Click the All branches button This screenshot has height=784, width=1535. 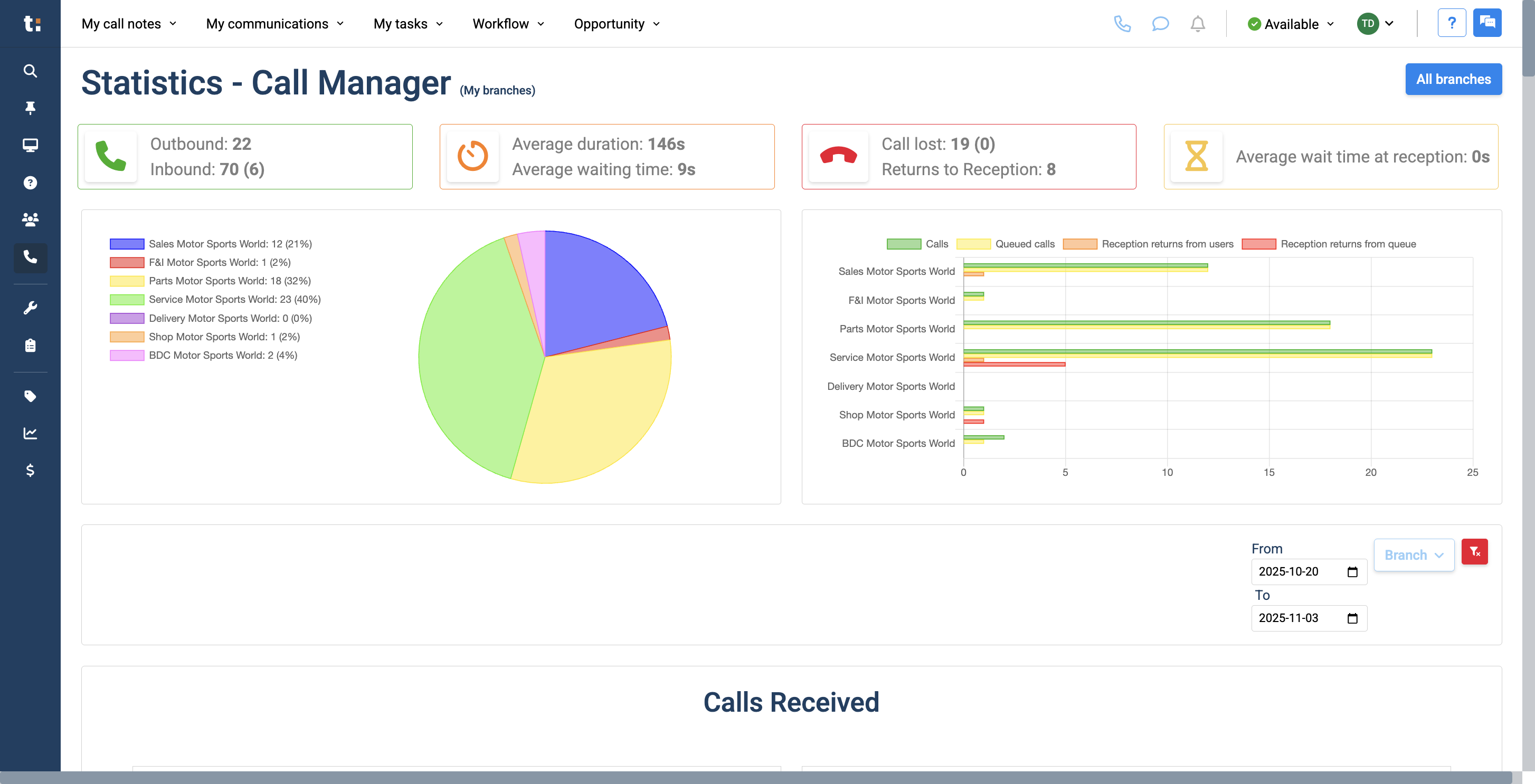tap(1453, 79)
